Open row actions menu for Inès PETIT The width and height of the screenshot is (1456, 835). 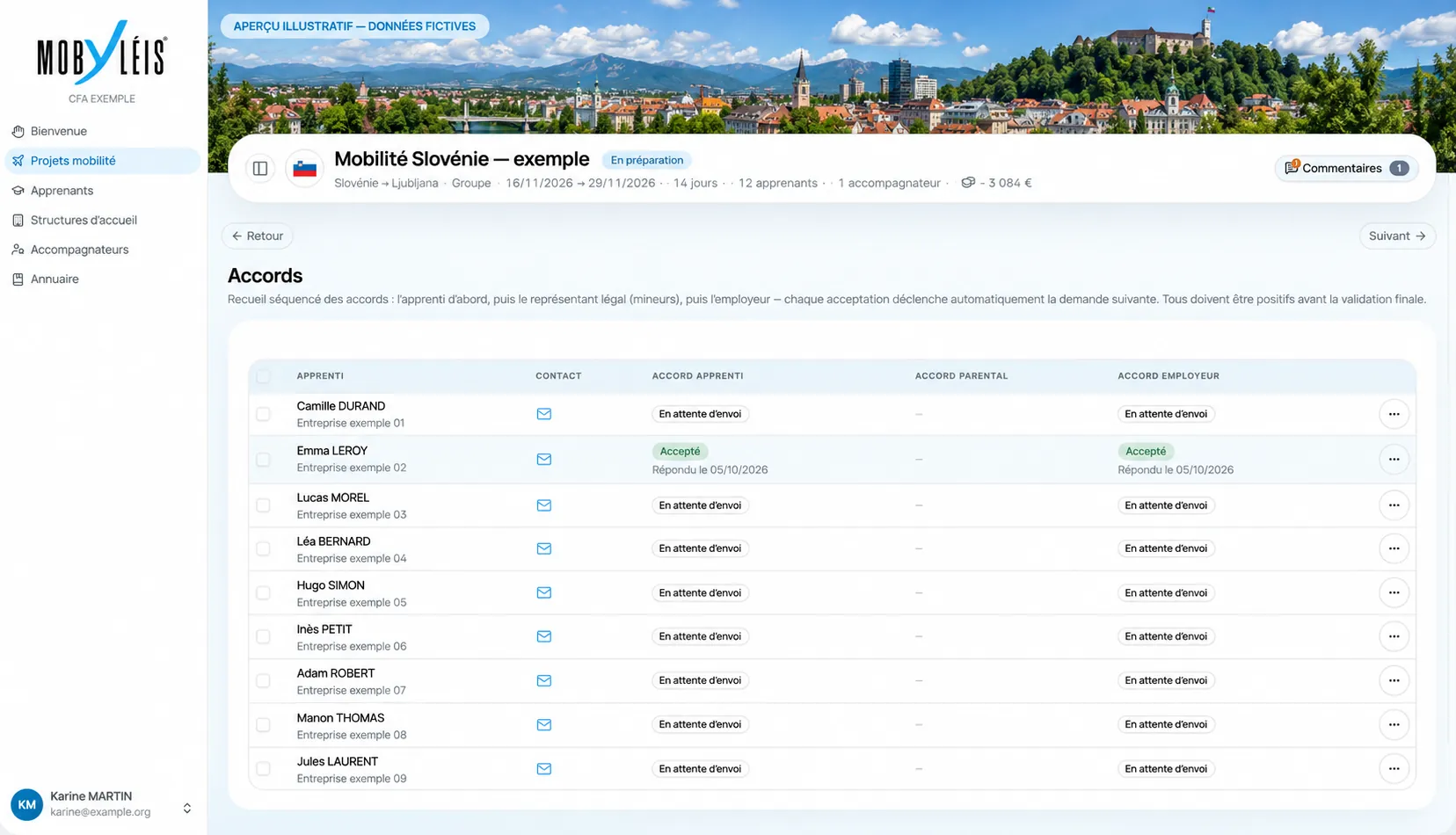(x=1394, y=637)
